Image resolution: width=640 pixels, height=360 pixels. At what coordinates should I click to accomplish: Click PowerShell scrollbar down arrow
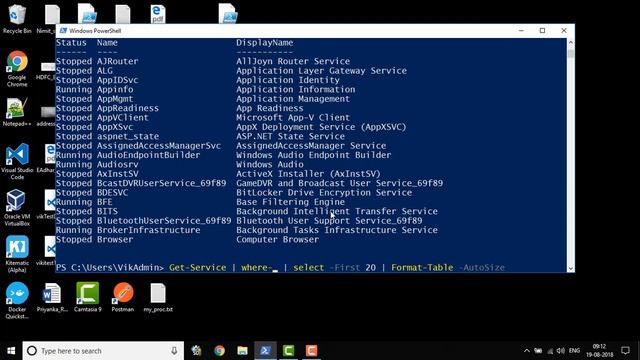tap(571, 269)
